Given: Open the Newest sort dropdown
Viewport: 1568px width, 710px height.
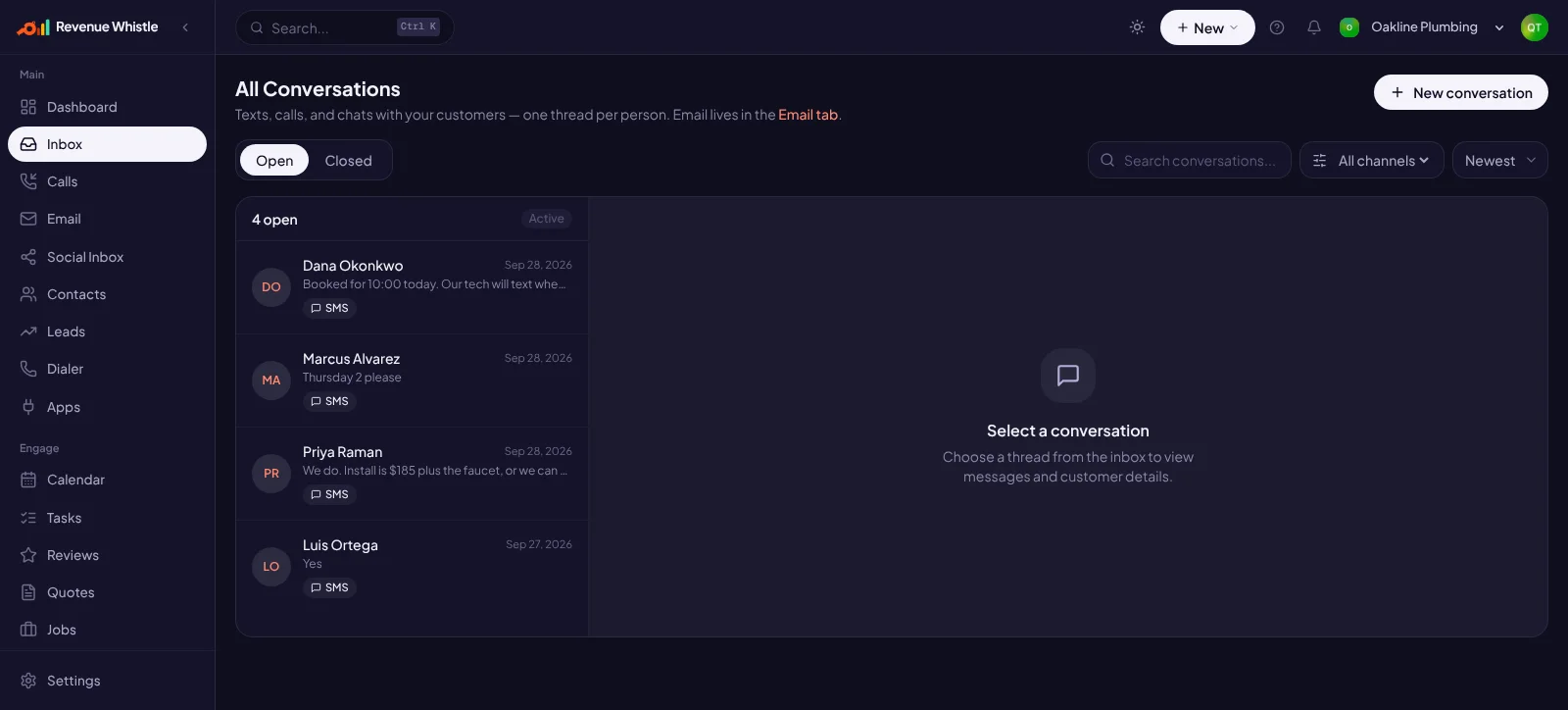Looking at the screenshot, I should [1500, 160].
